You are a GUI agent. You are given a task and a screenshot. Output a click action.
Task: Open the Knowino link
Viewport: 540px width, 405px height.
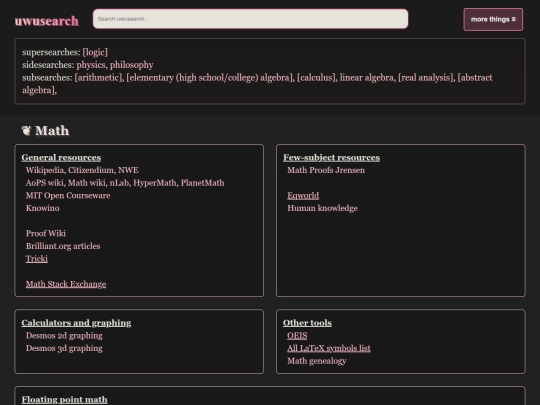pyautogui.click(x=43, y=208)
